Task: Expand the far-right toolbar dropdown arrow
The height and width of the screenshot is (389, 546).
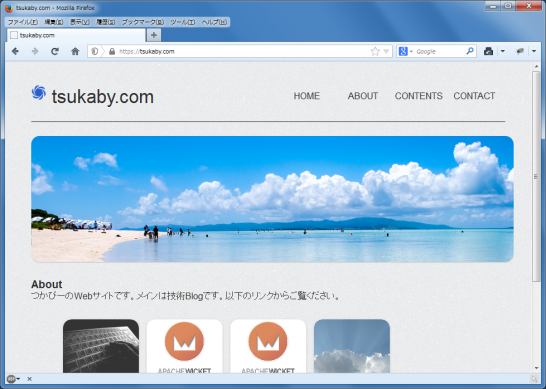Action: pos(534,52)
